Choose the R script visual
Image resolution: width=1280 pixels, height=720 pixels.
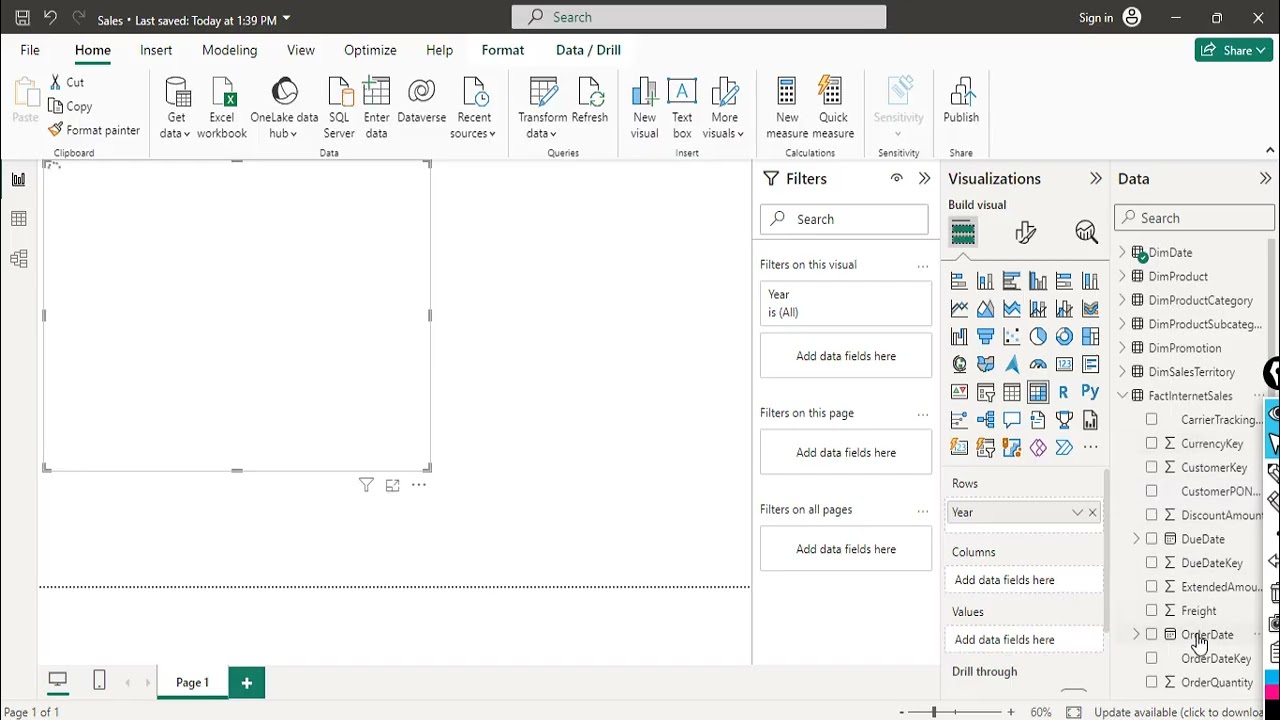pos(1064,392)
